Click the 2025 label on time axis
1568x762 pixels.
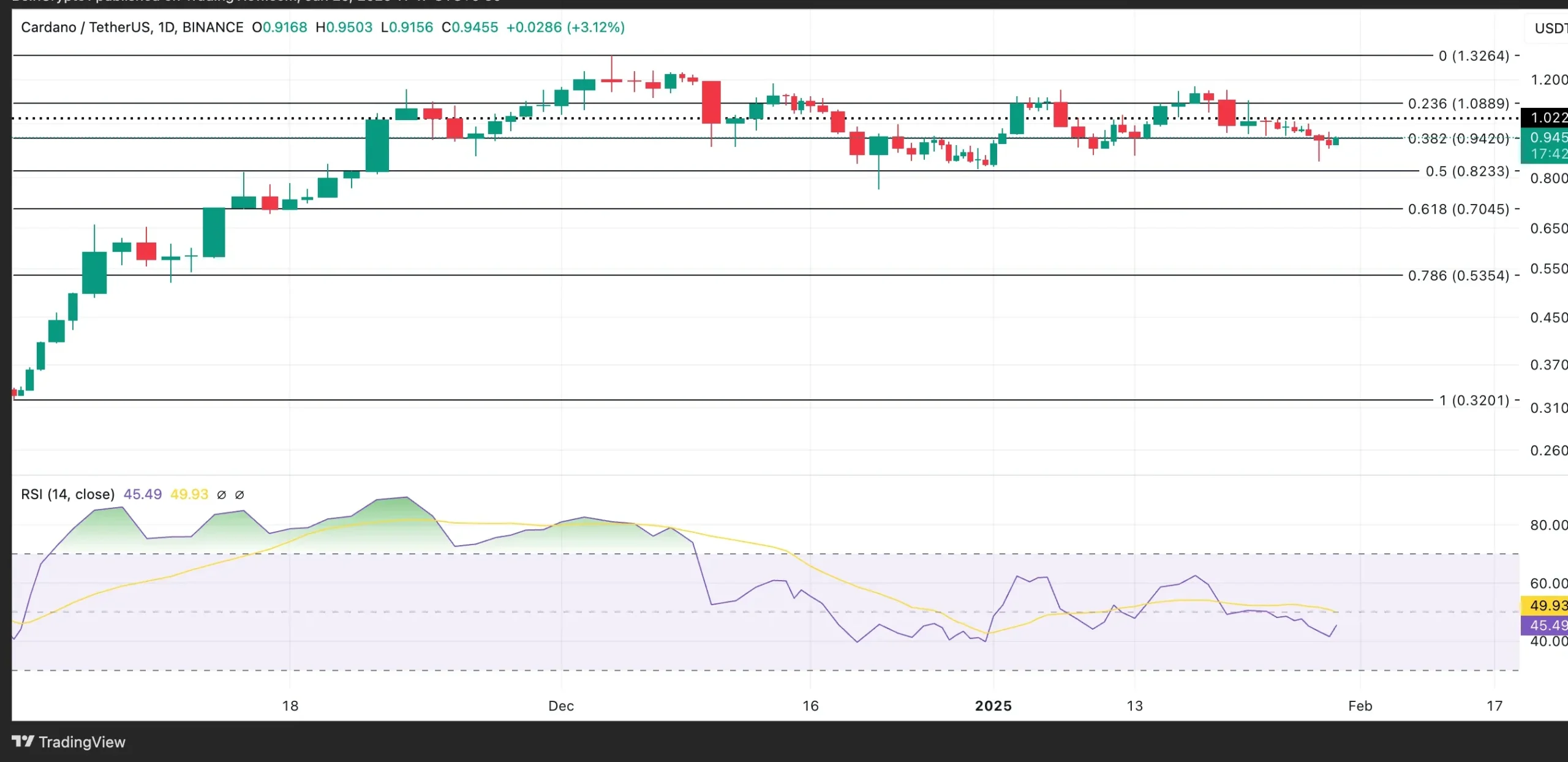993,706
